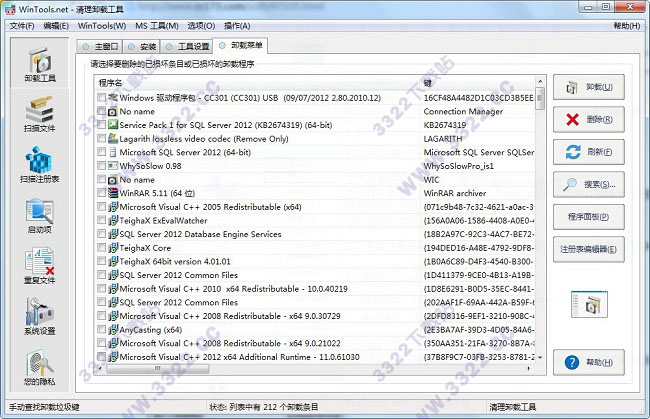Check the AnyCasting (x64) checkbox
This screenshot has width=650, height=419.
tap(102, 329)
